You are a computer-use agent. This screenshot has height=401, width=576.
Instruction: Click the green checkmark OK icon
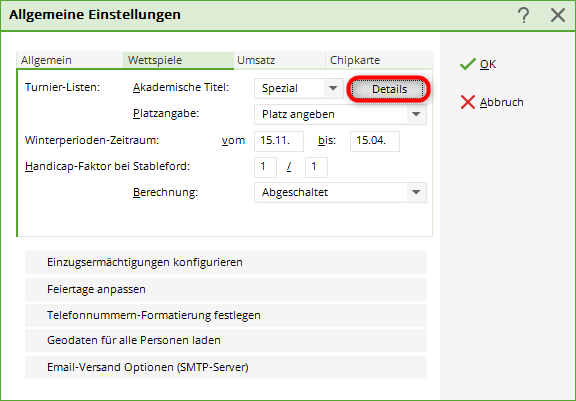pos(468,64)
